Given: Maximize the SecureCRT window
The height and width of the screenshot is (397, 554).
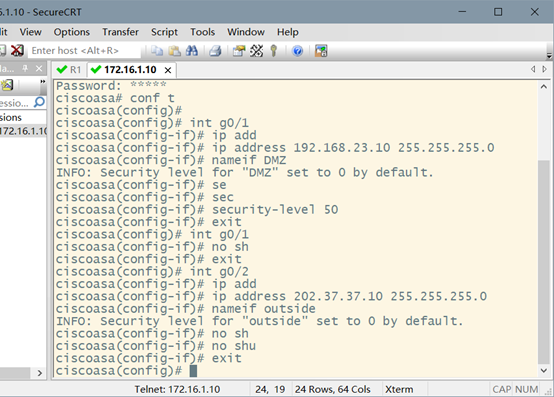Looking at the screenshot, I should pos(498,12).
